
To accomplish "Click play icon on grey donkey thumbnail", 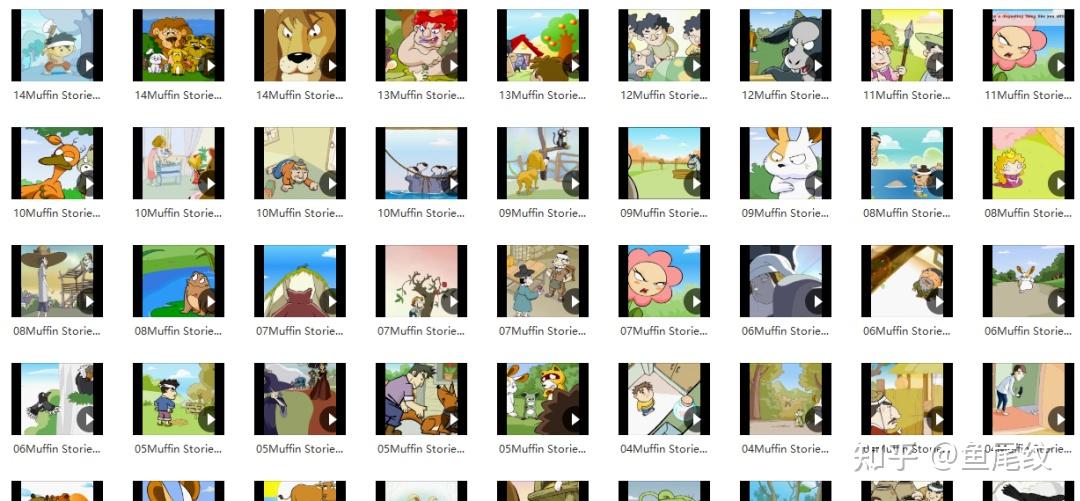I will pos(817,65).
